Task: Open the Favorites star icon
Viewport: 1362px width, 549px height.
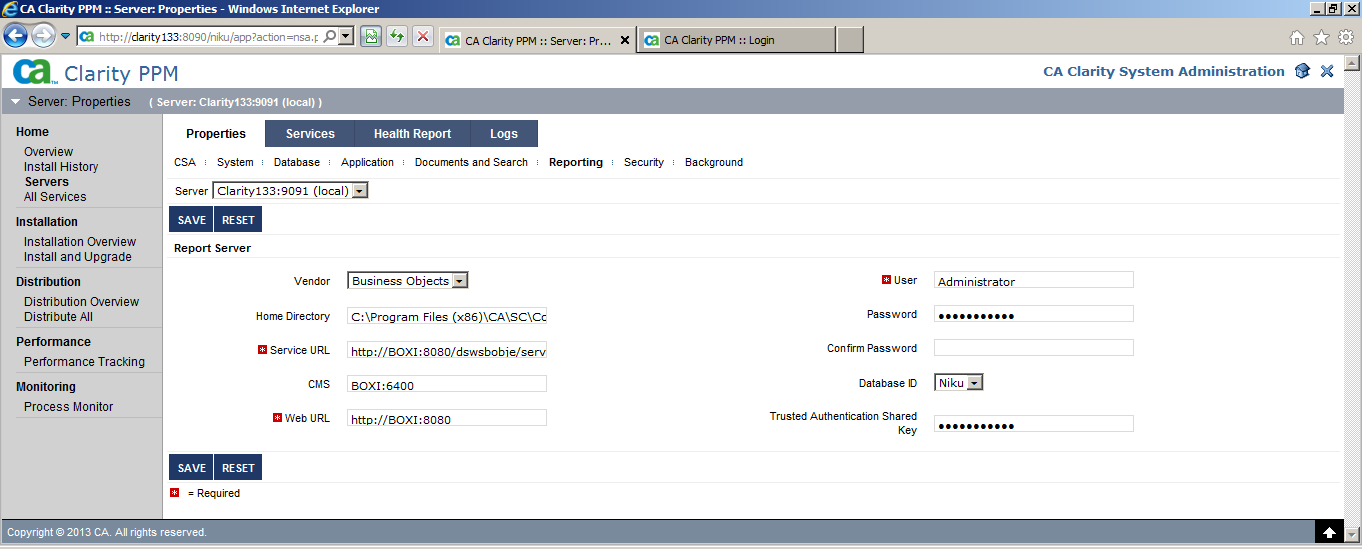Action: [1320, 38]
